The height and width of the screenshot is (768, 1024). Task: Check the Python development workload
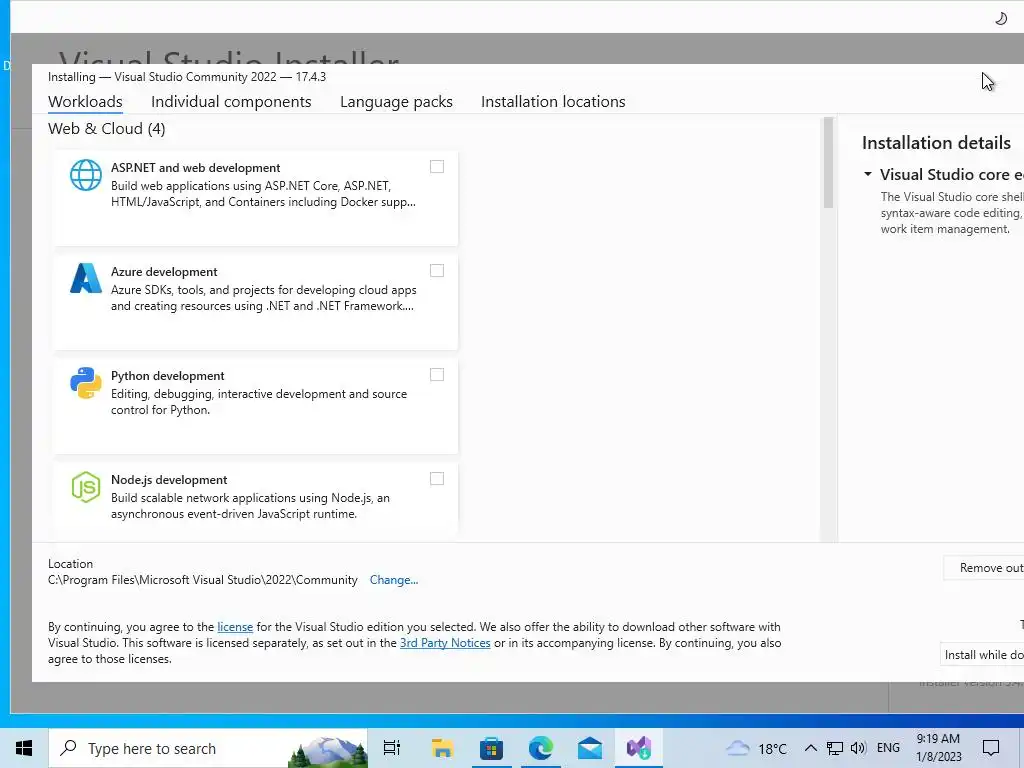(x=437, y=374)
